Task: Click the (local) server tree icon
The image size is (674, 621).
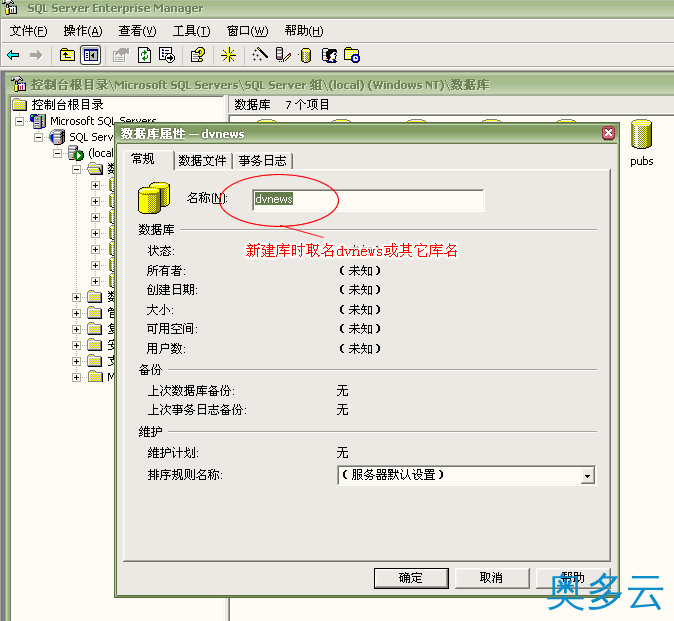Action: [76, 153]
